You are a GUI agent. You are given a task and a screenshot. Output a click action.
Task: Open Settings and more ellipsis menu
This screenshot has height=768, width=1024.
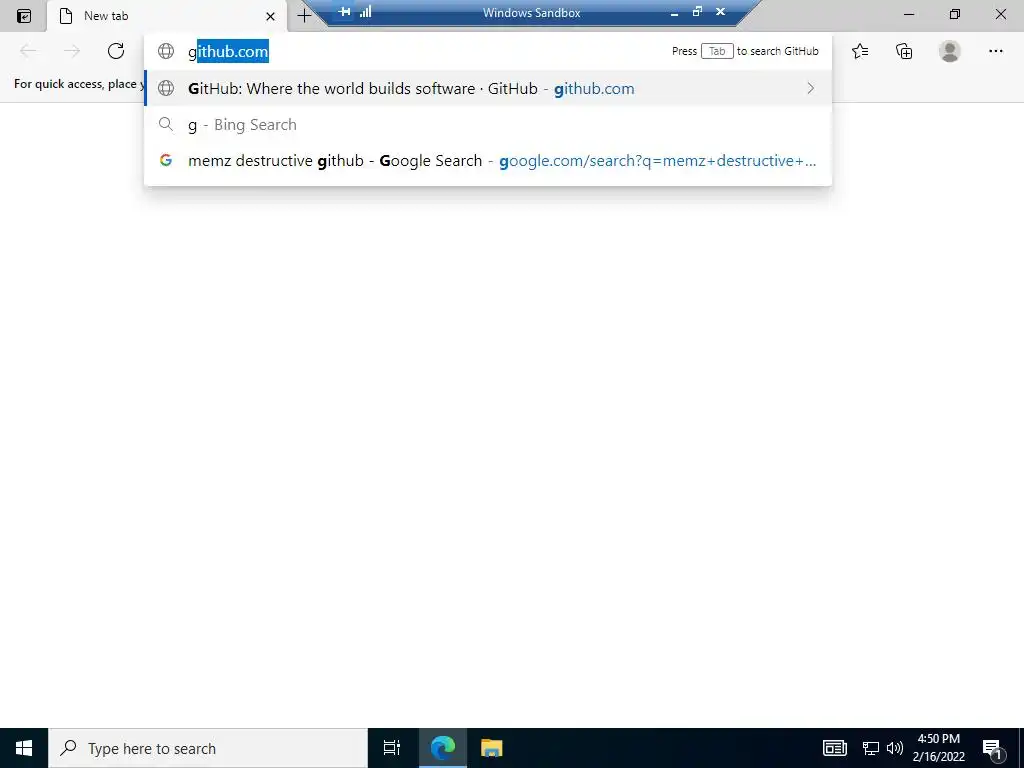pyautogui.click(x=995, y=51)
